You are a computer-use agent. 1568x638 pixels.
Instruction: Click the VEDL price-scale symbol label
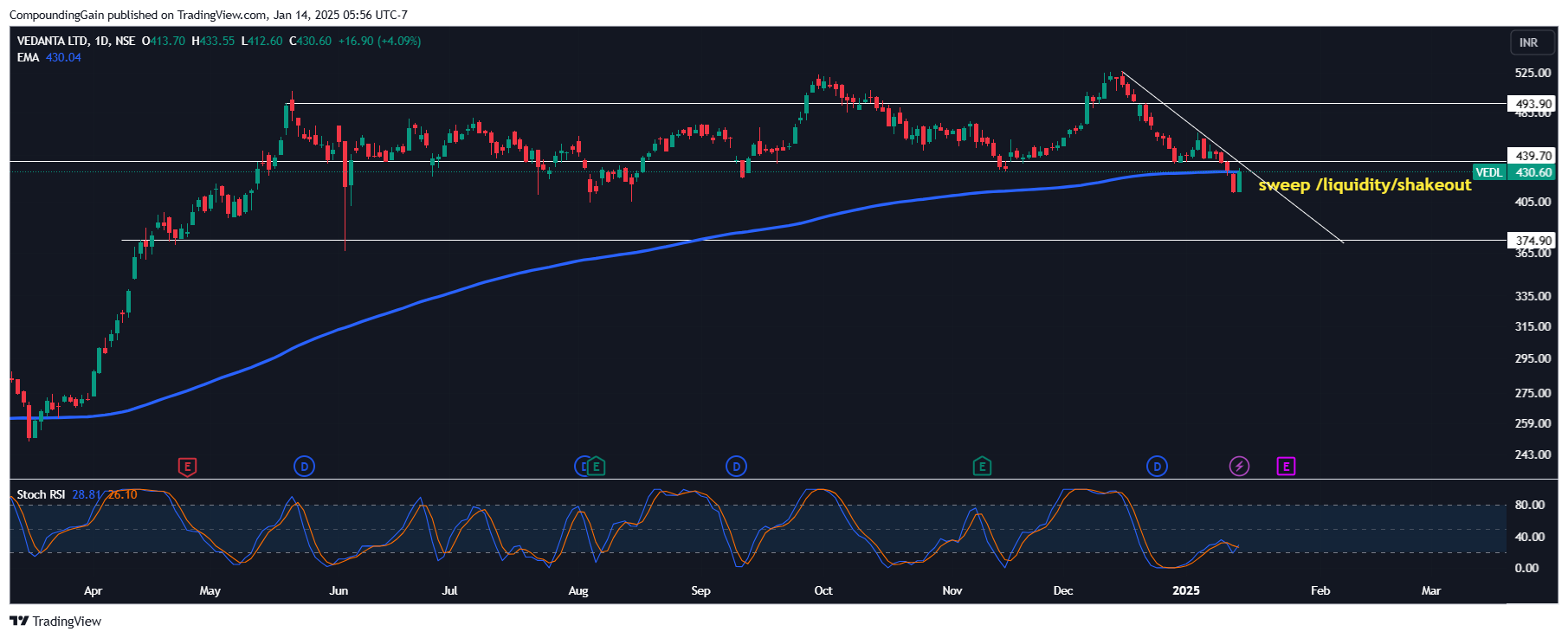1489,172
